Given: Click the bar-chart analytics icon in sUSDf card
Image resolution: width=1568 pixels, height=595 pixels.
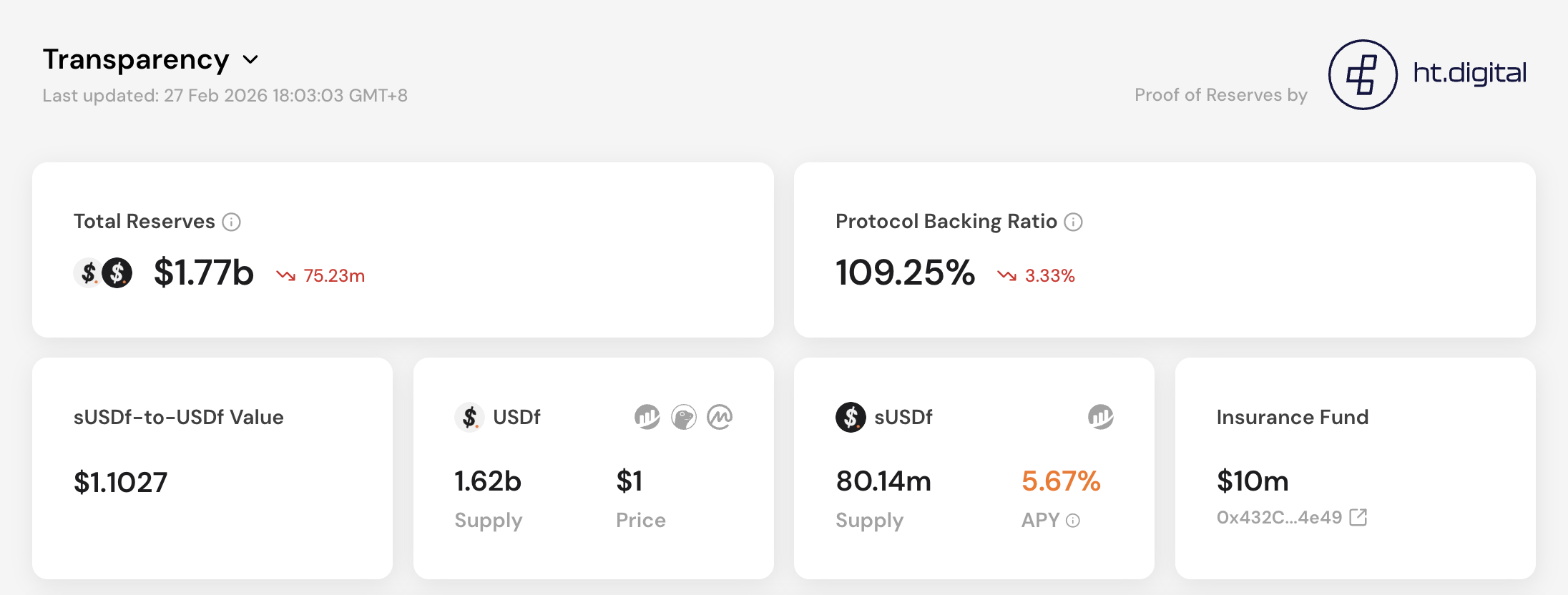Looking at the screenshot, I should click(1100, 417).
